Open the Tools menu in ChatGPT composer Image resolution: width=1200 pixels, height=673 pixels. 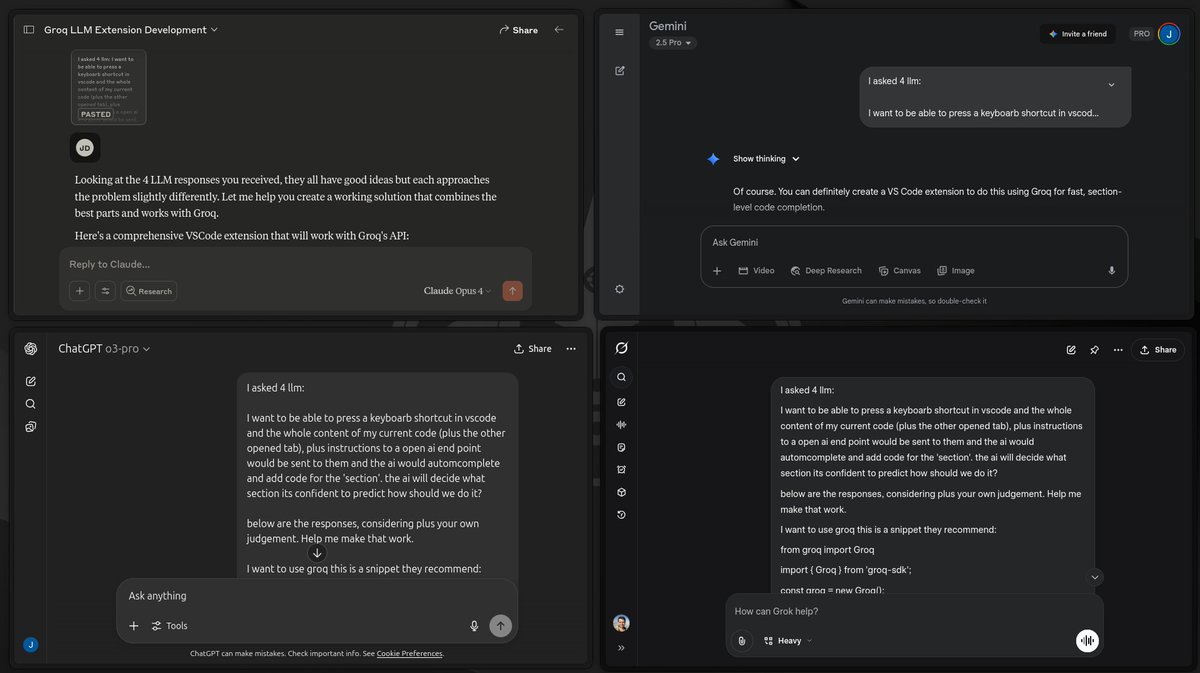click(169, 626)
